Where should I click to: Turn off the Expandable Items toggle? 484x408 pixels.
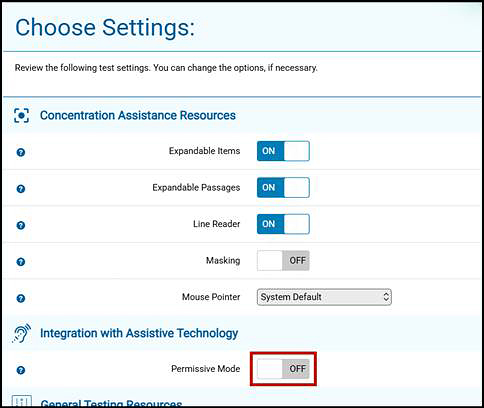(x=283, y=151)
